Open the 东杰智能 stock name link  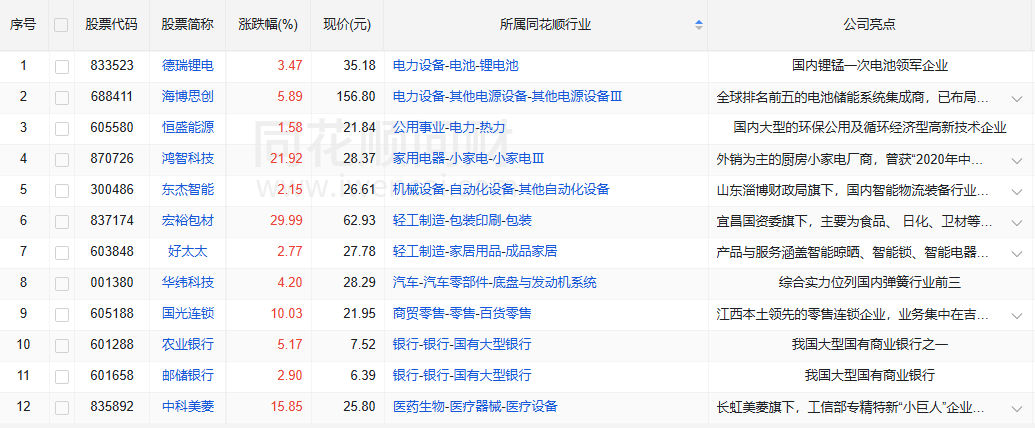(188, 190)
